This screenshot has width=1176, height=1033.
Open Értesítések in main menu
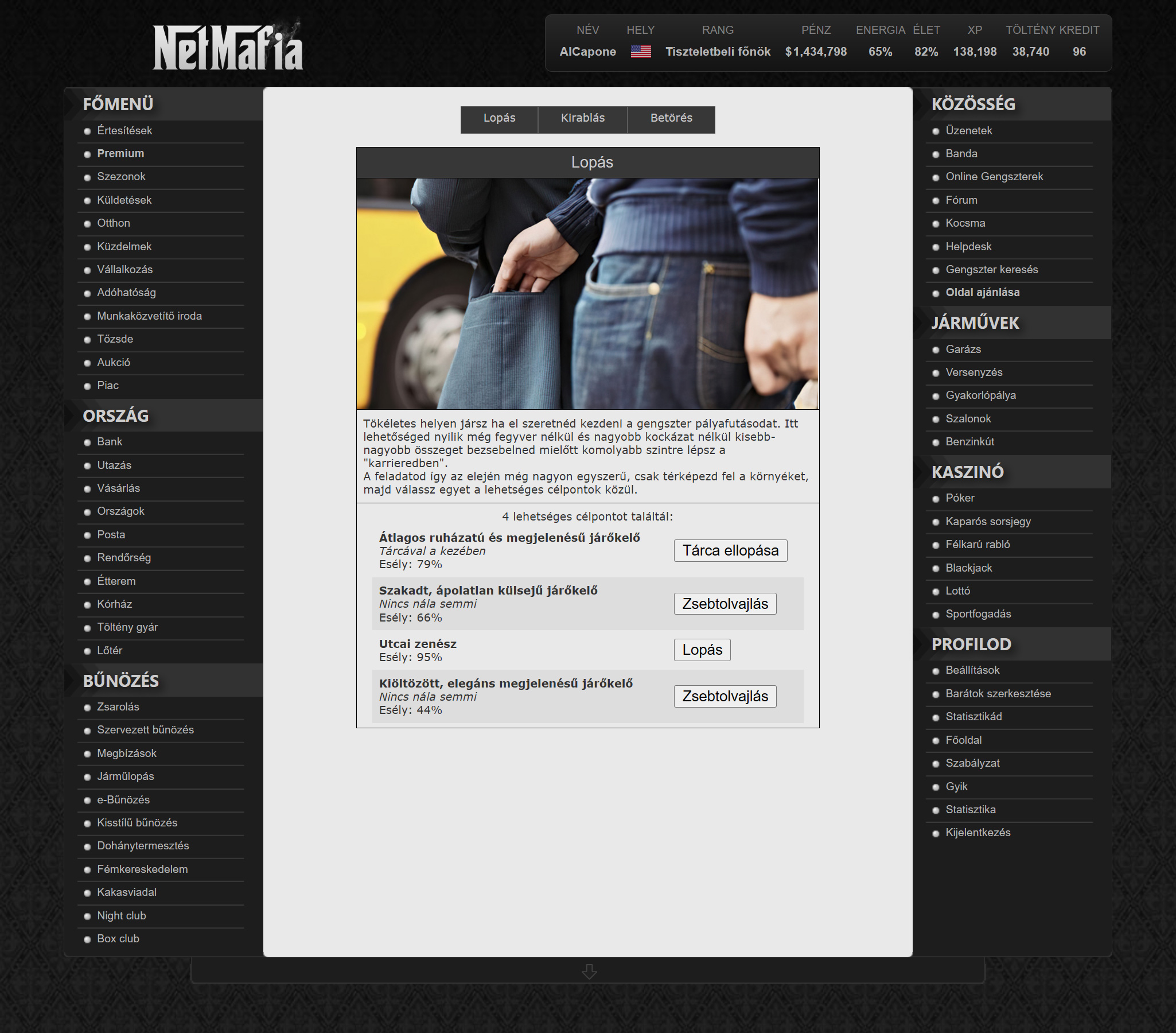124,131
